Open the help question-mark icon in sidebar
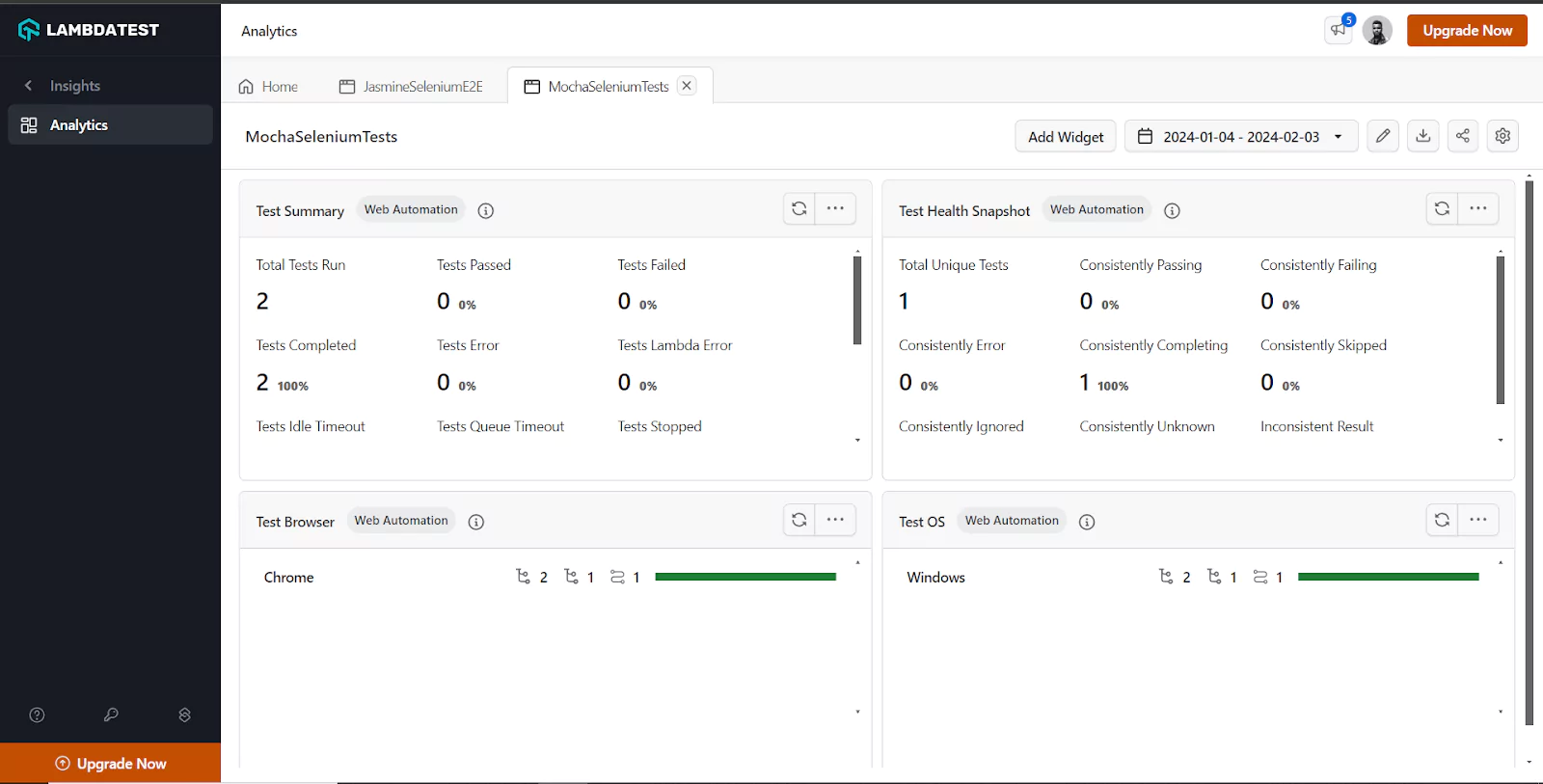Screen dimensions: 1543x784 click(x=37, y=715)
